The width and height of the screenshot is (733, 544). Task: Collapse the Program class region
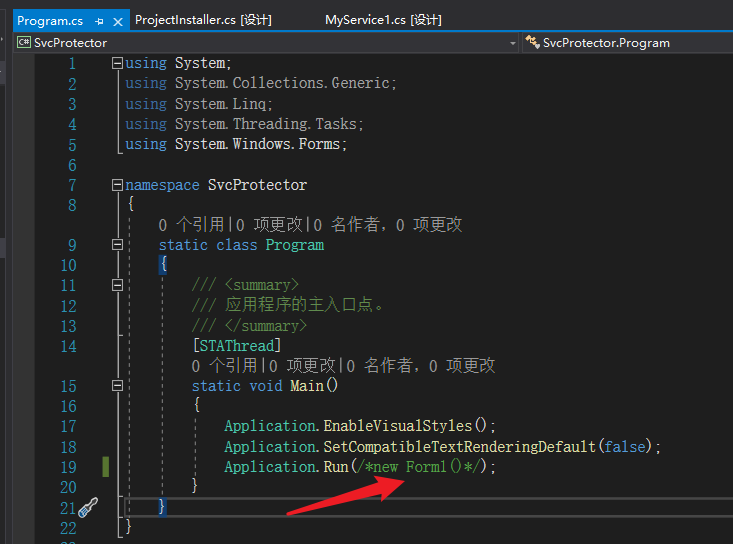pyautogui.click(x=118, y=245)
